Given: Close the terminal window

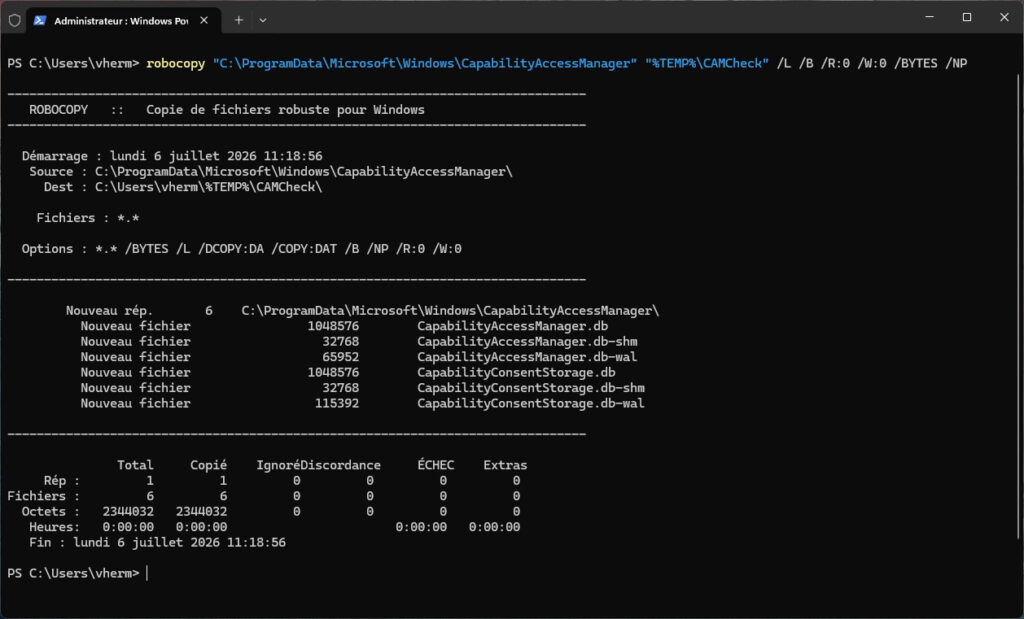Looking at the screenshot, I should click(x=1004, y=18).
